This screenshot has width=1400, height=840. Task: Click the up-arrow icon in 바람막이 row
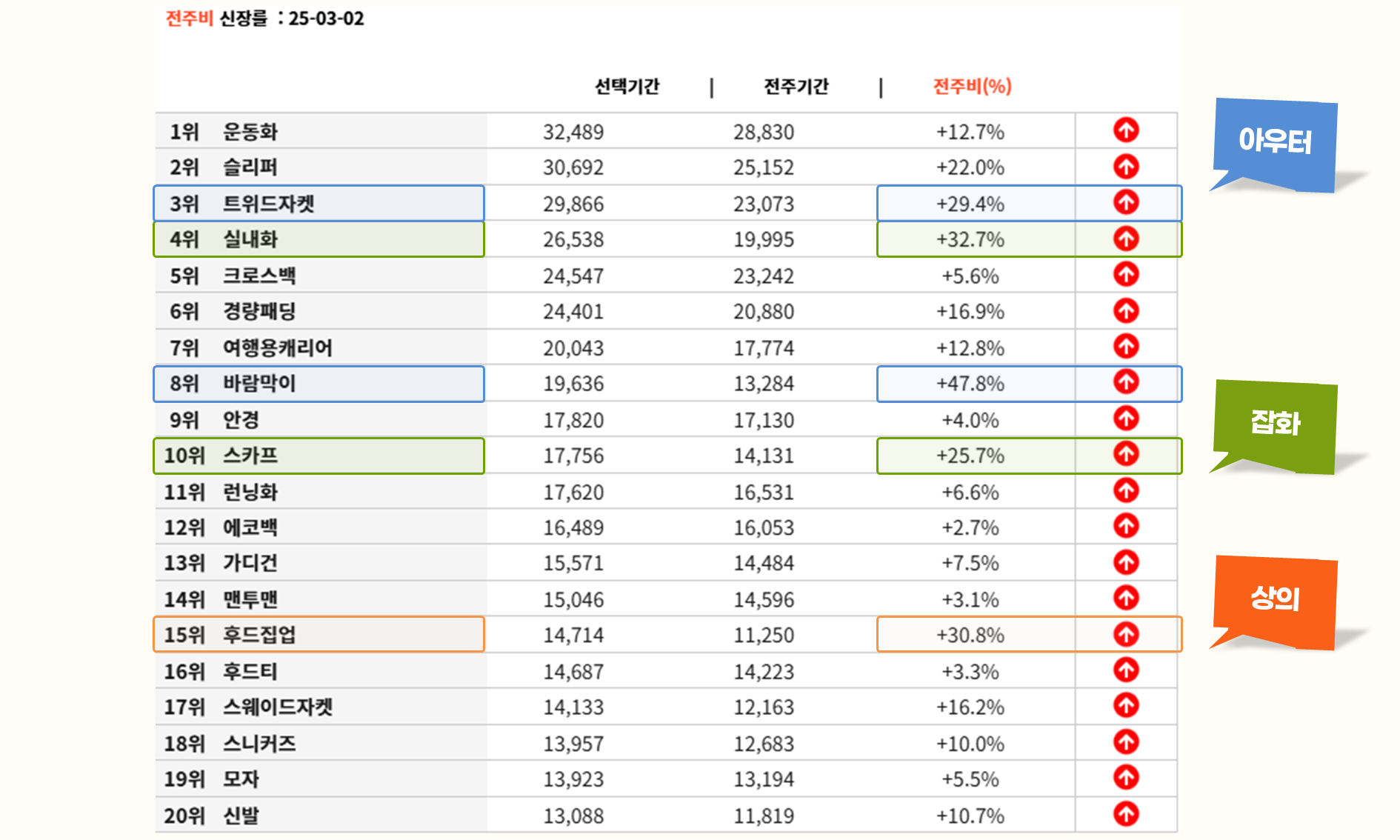pos(1126,382)
